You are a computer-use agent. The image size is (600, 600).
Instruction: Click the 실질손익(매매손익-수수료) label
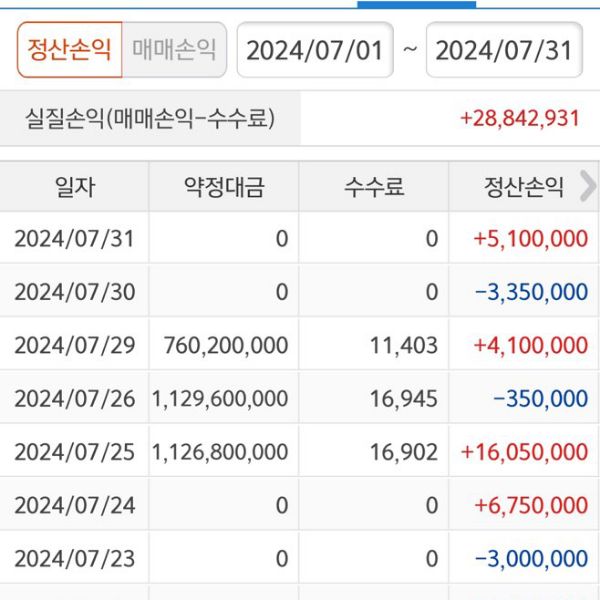[149, 119]
